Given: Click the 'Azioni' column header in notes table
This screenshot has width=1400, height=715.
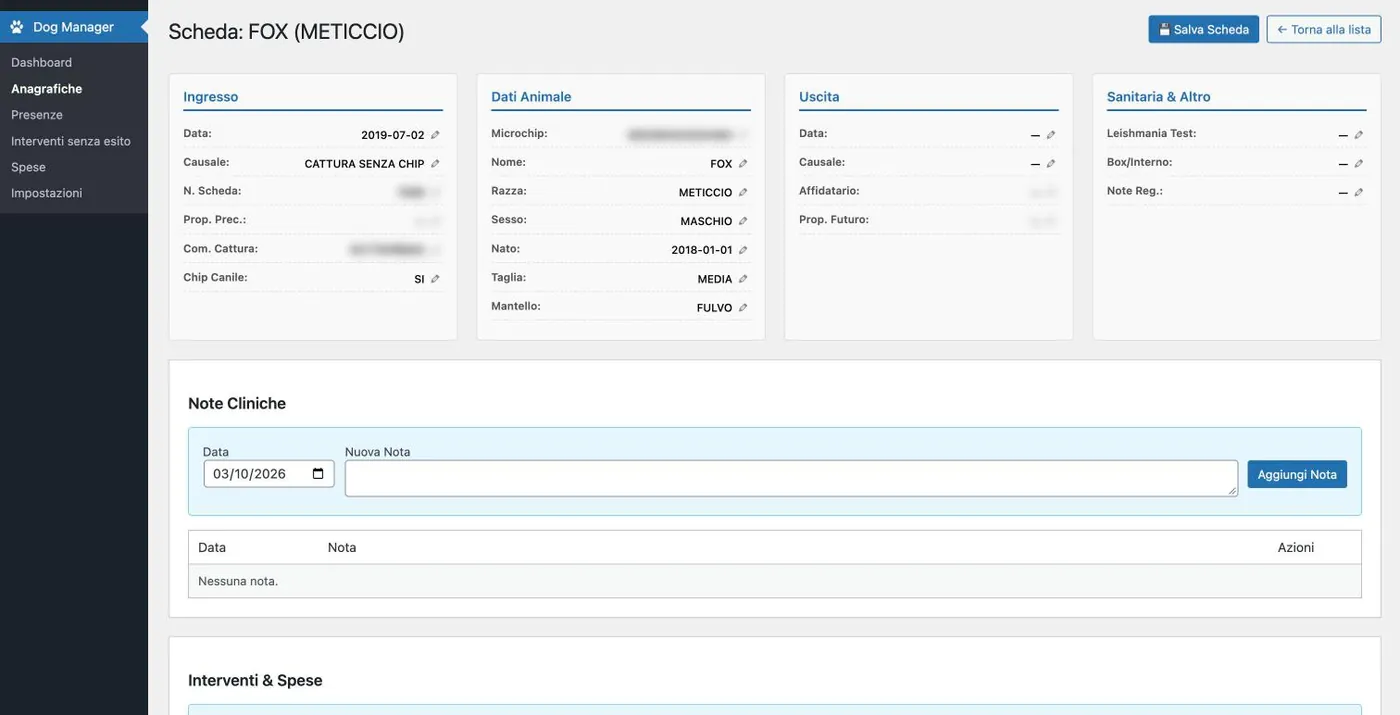Looking at the screenshot, I should point(1296,547).
